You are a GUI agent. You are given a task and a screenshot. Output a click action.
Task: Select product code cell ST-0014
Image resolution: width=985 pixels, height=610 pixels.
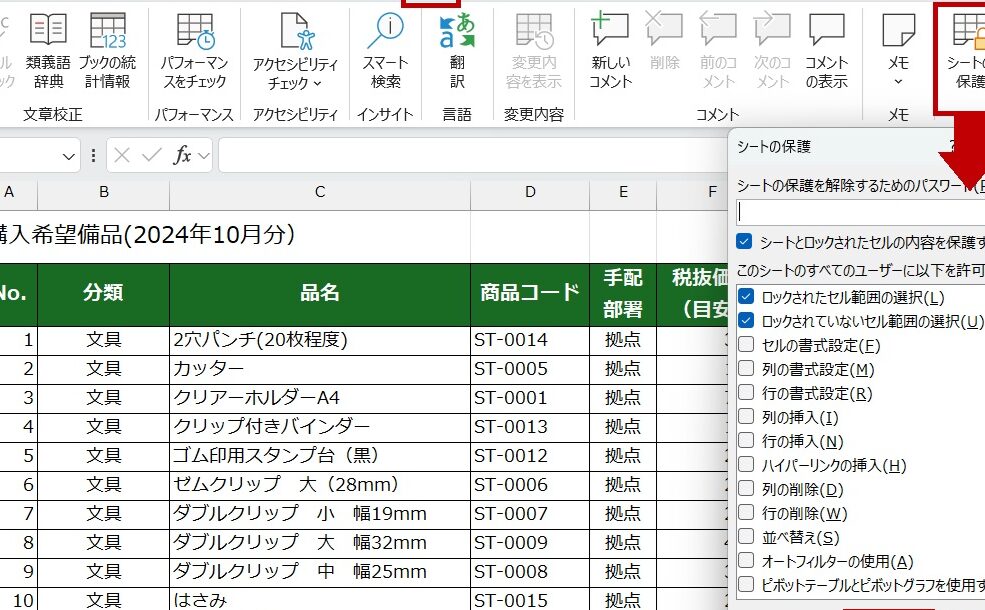coord(530,340)
